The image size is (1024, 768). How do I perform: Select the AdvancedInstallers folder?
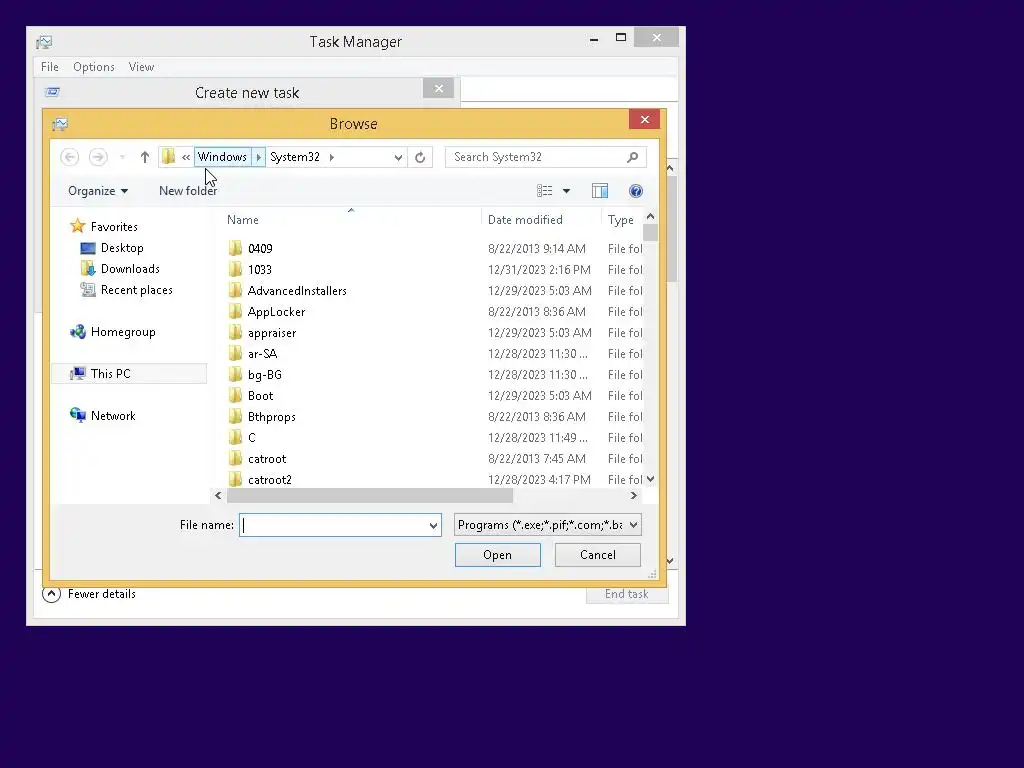point(297,291)
